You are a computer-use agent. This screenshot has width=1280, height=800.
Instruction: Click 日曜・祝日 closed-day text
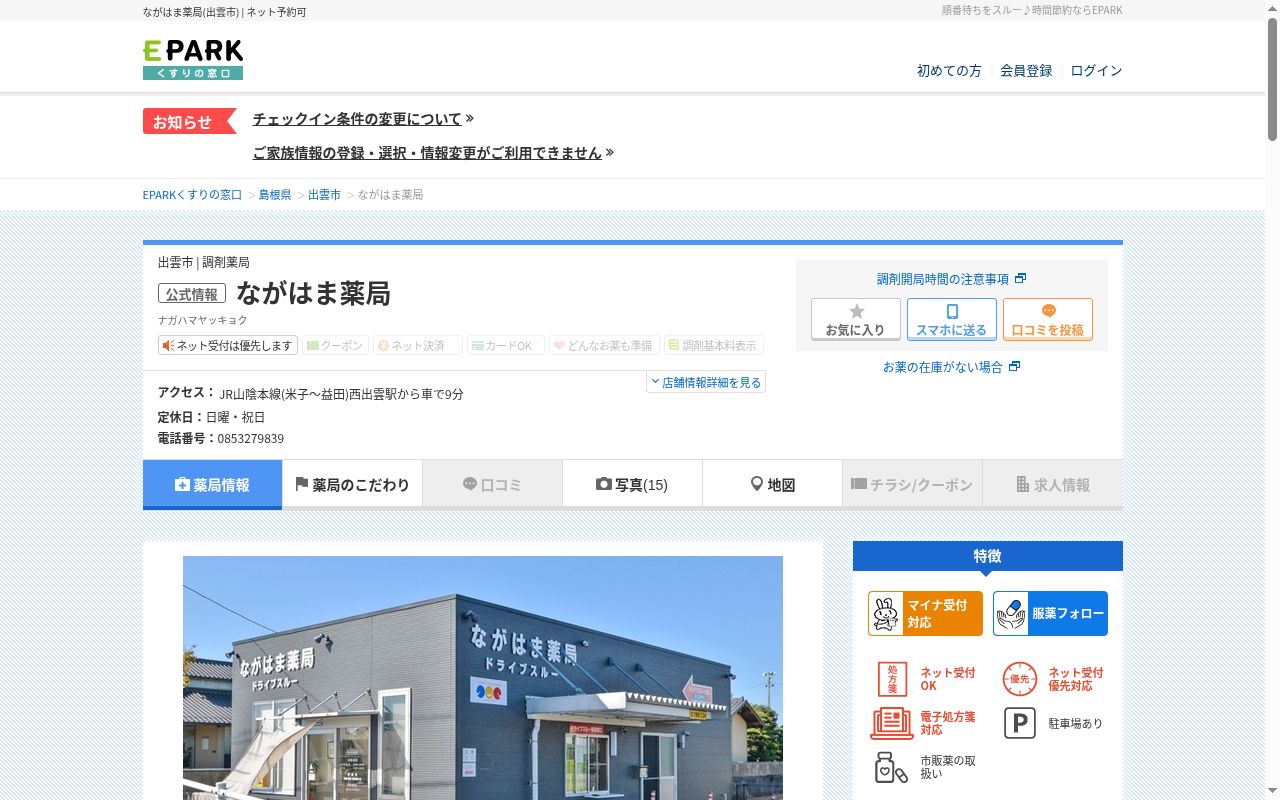(235, 417)
